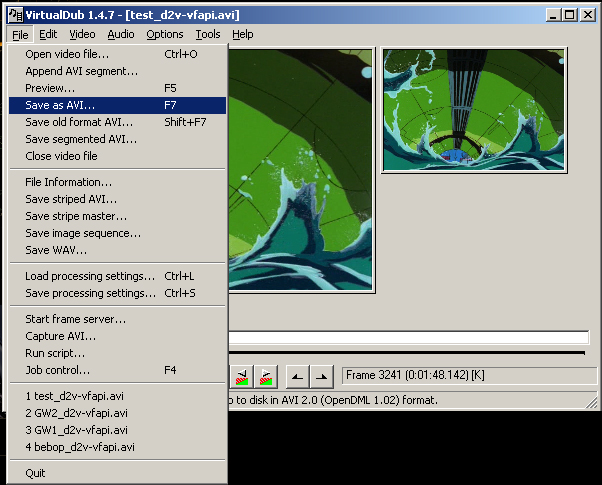Choose Save striped AVI…
602x485 pixels.
click(x=117, y=199)
